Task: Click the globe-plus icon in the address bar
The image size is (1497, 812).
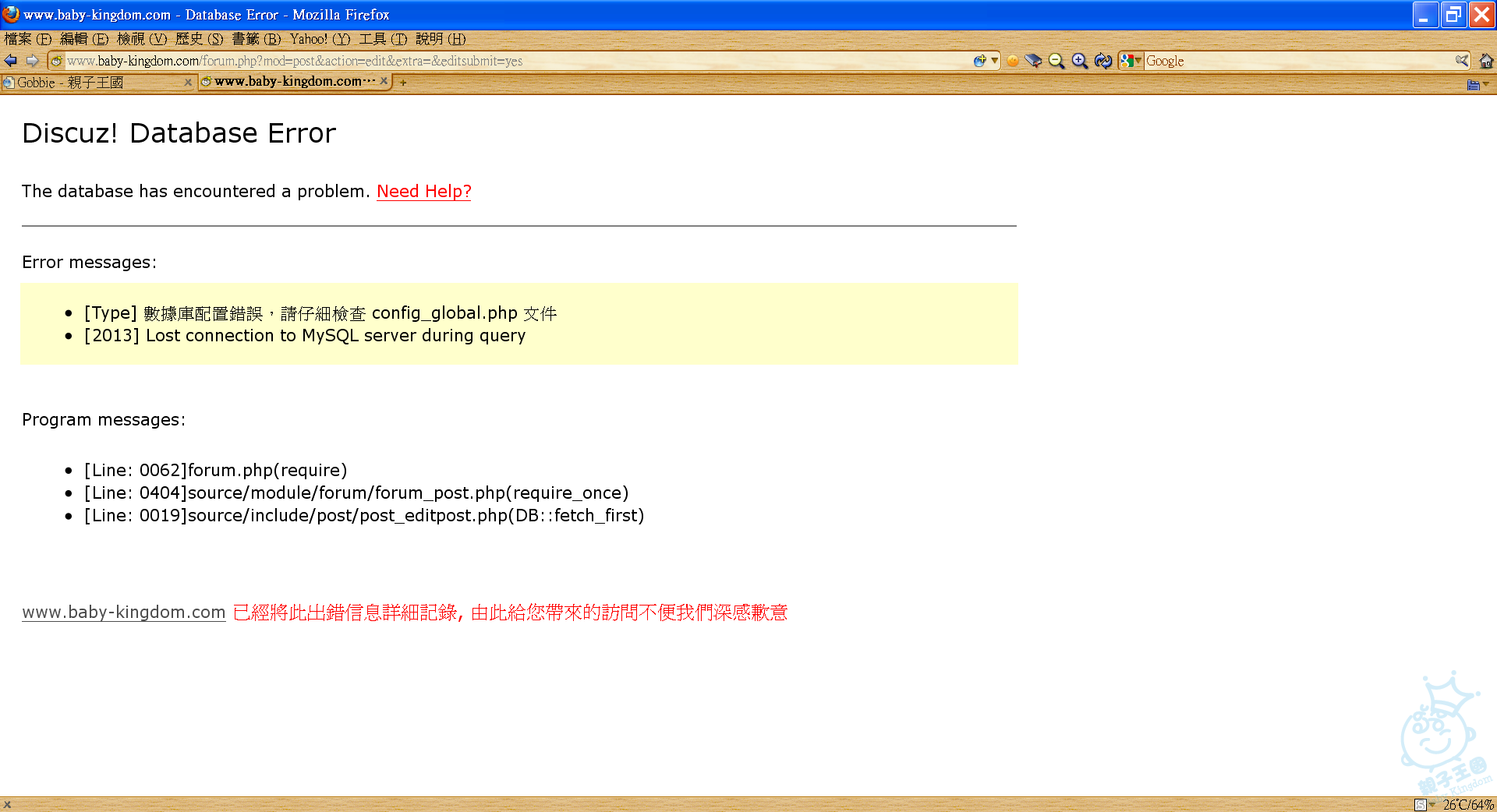Action: (980, 61)
